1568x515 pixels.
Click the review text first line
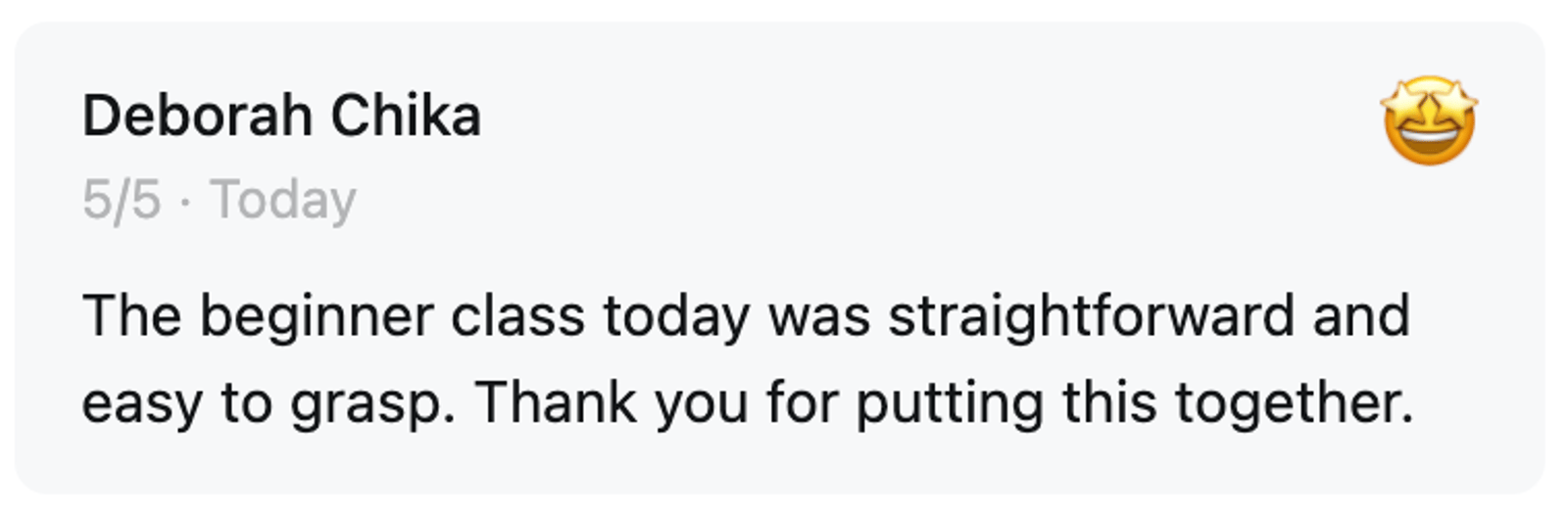[745, 316]
